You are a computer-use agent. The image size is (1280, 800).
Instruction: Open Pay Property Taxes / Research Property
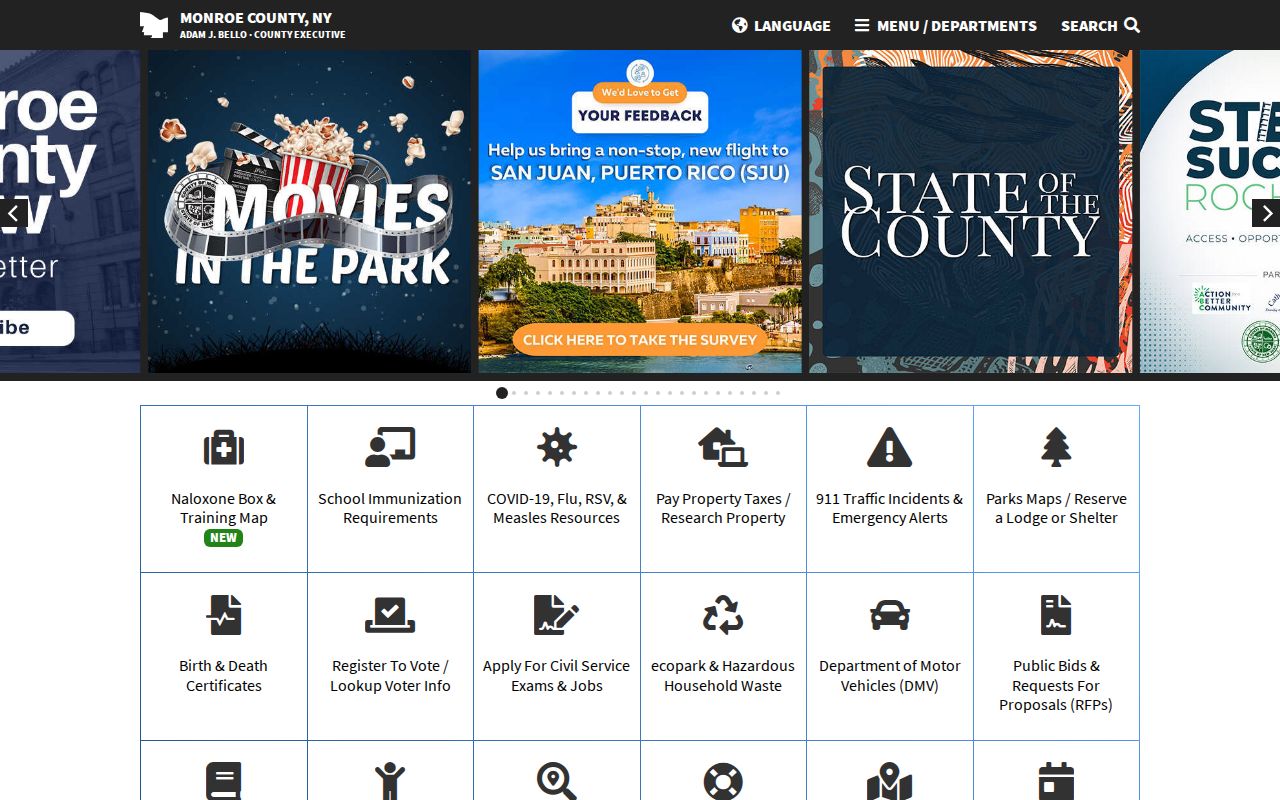pos(723,508)
